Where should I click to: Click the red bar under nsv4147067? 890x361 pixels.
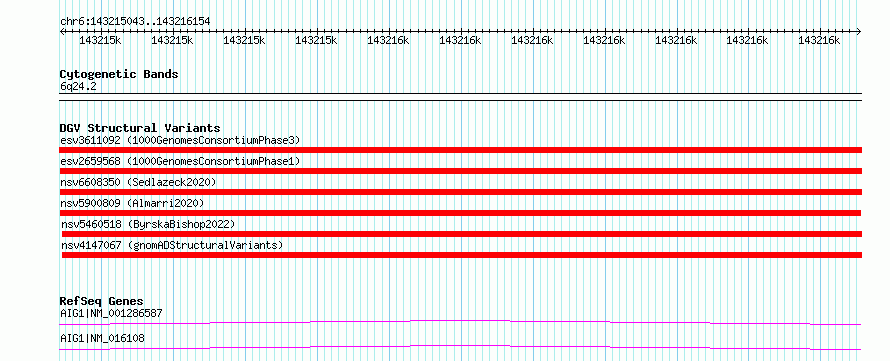tap(462, 255)
